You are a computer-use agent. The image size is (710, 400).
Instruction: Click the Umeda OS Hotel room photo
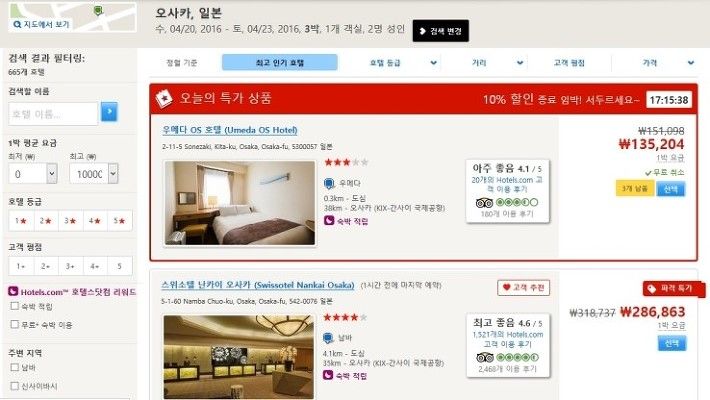(240, 203)
